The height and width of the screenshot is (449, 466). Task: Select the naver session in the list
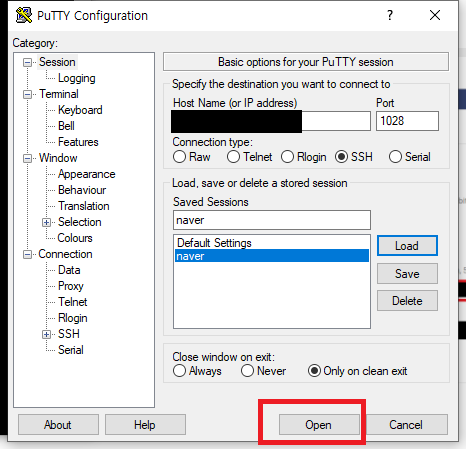[x=272, y=256]
